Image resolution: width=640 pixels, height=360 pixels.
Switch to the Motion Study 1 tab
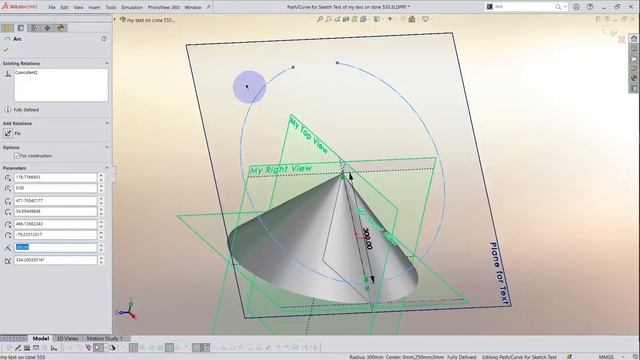(105, 338)
